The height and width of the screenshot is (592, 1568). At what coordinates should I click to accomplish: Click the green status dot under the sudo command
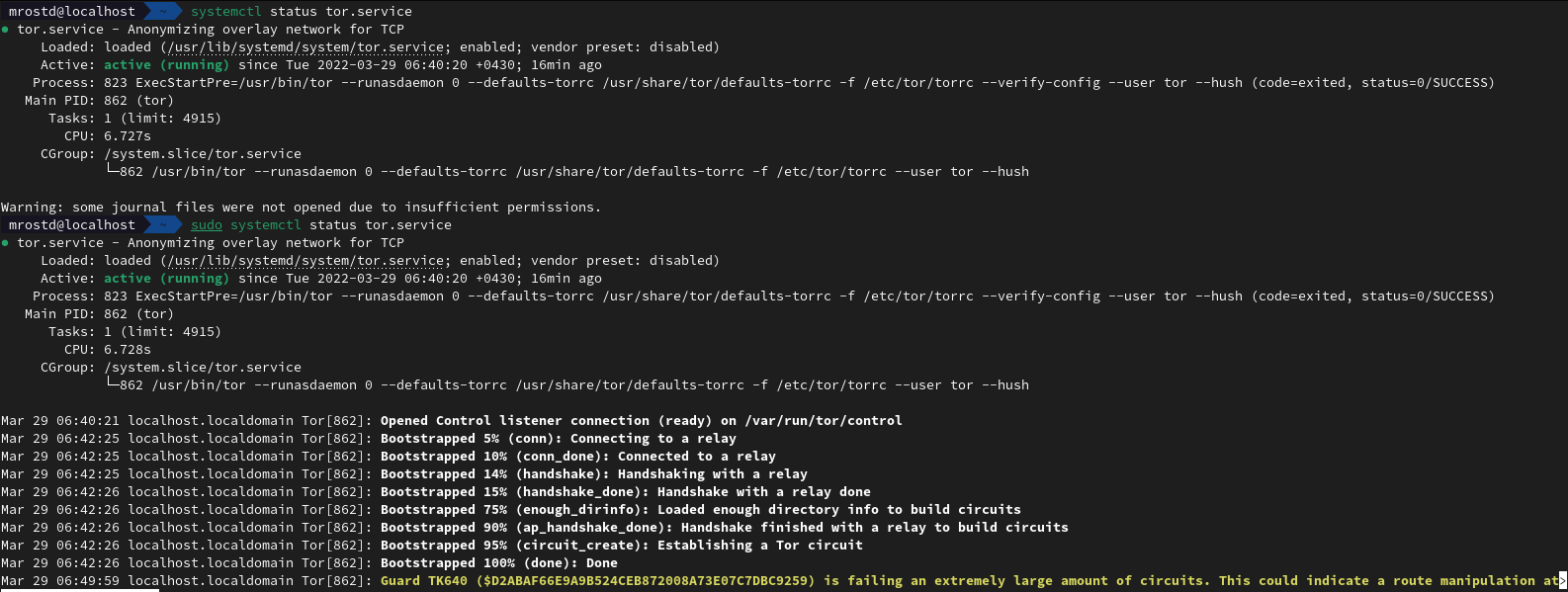click(x=6, y=243)
